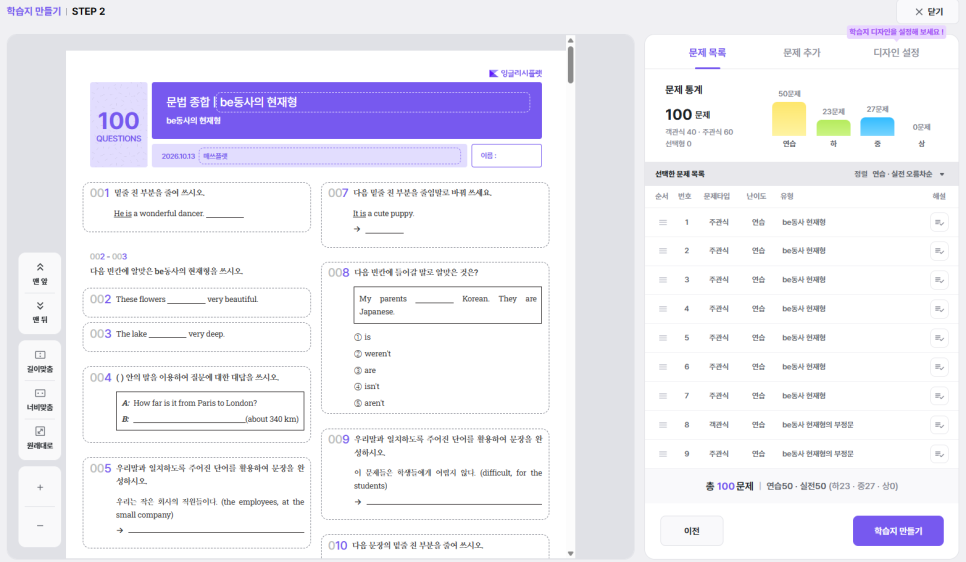Click the 난이도 column header
The height and width of the screenshot is (562, 966).
pos(756,197)
